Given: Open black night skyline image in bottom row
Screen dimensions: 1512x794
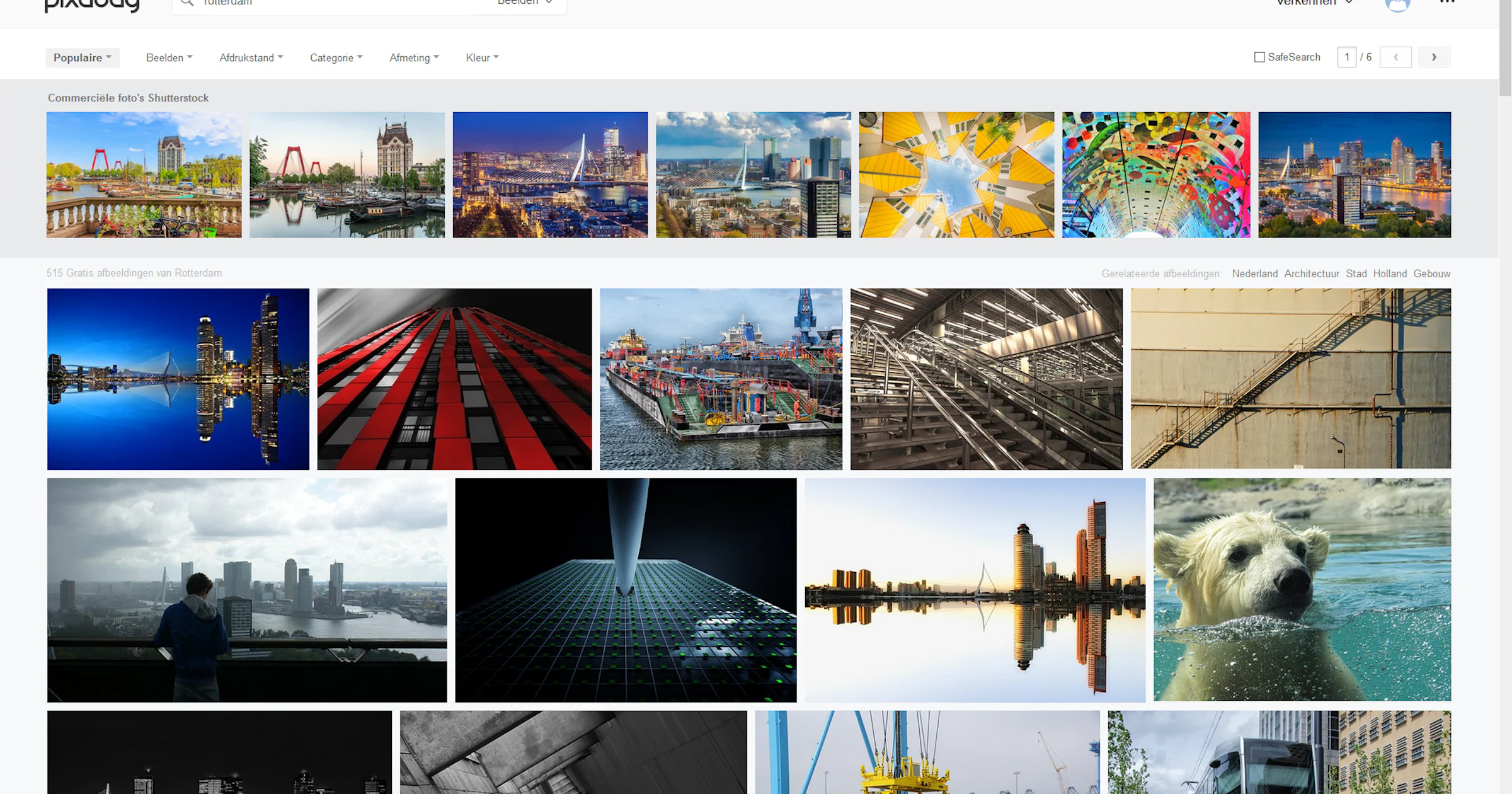Looking at the screenshot, I should 219,752.
